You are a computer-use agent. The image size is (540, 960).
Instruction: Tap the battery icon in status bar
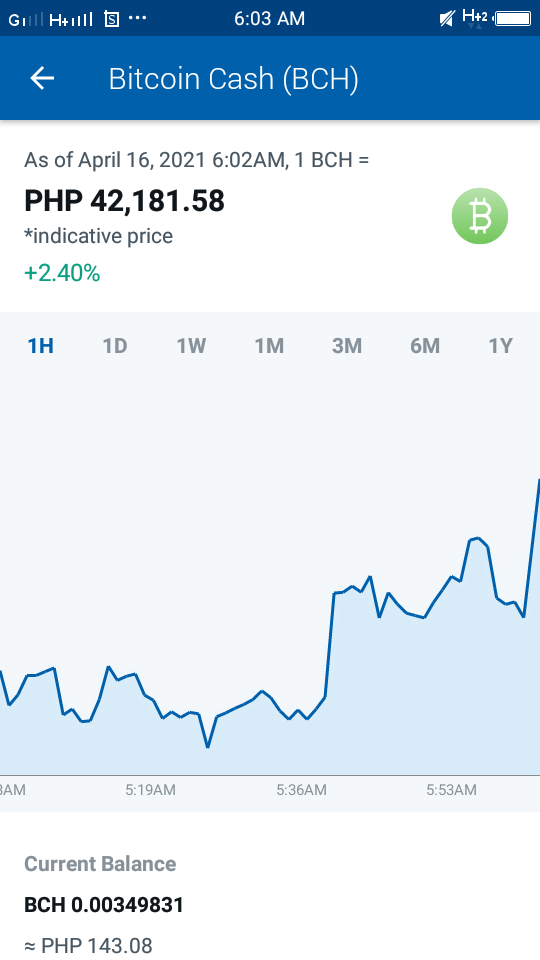coord(513,18)
